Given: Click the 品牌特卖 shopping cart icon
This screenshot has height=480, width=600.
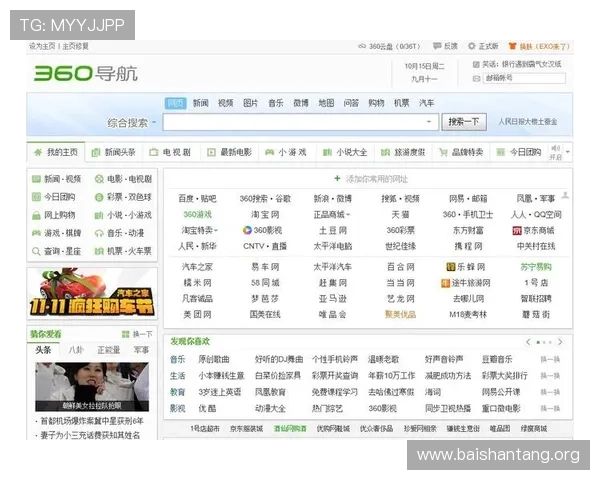Looking at the screenshot, I should point(443,152).
